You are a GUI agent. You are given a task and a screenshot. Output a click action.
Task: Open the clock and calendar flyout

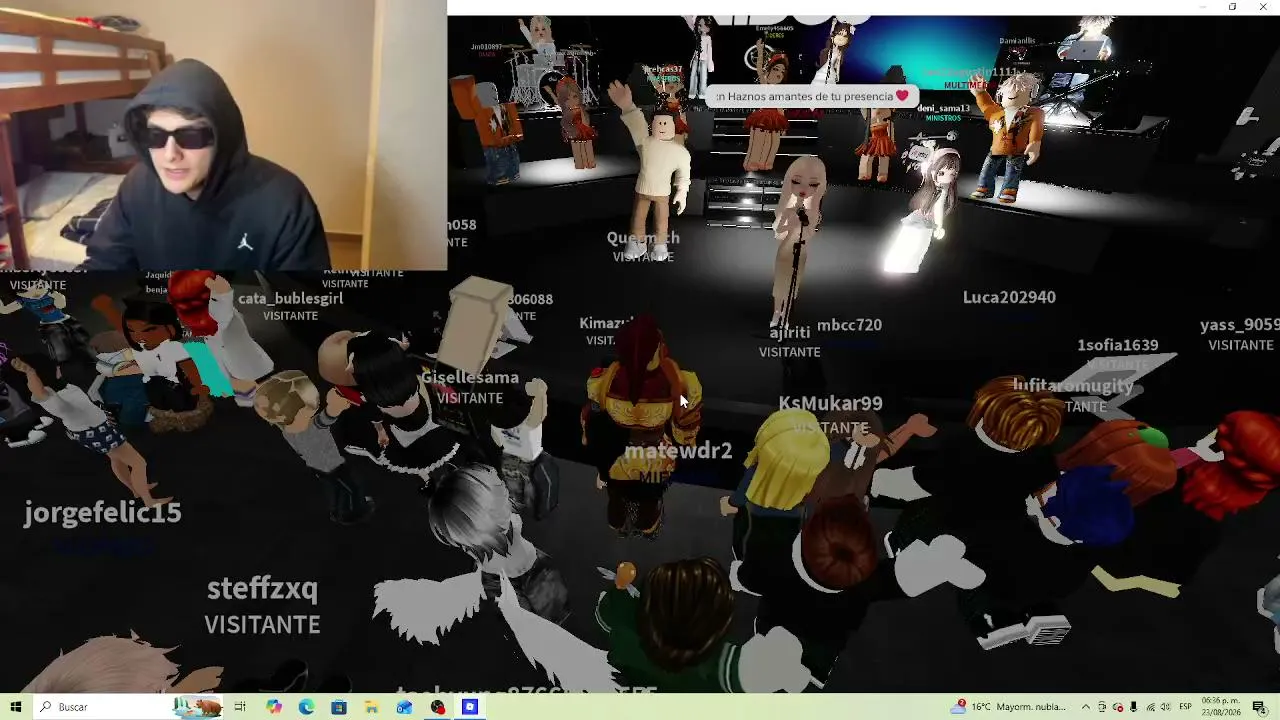point(1222,707)
